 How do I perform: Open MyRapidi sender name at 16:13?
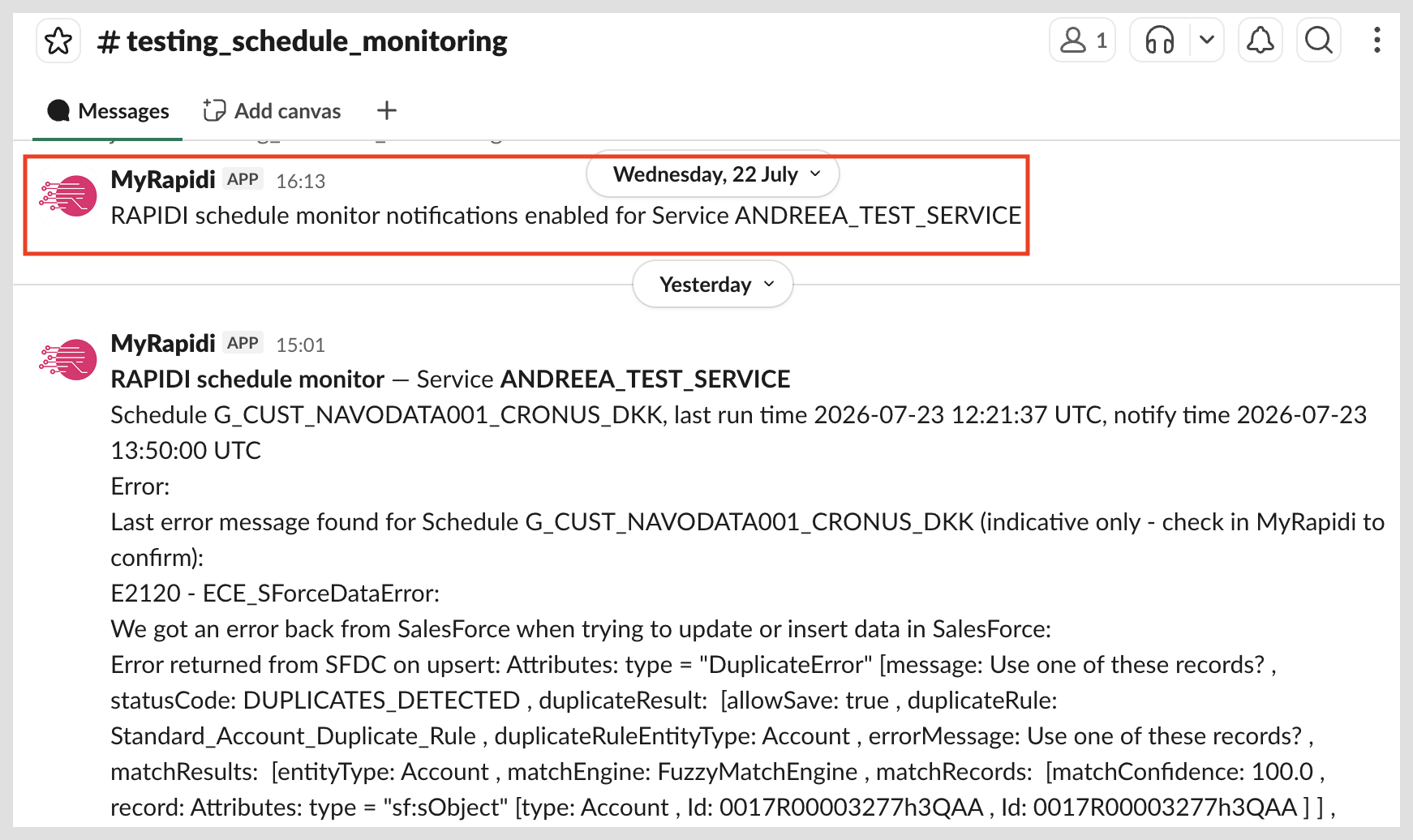pyautogui.click(x=163, y=179)
